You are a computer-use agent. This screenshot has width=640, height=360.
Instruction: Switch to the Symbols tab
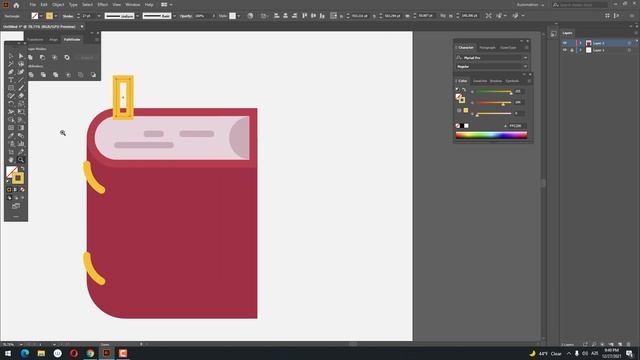point(512,81)
